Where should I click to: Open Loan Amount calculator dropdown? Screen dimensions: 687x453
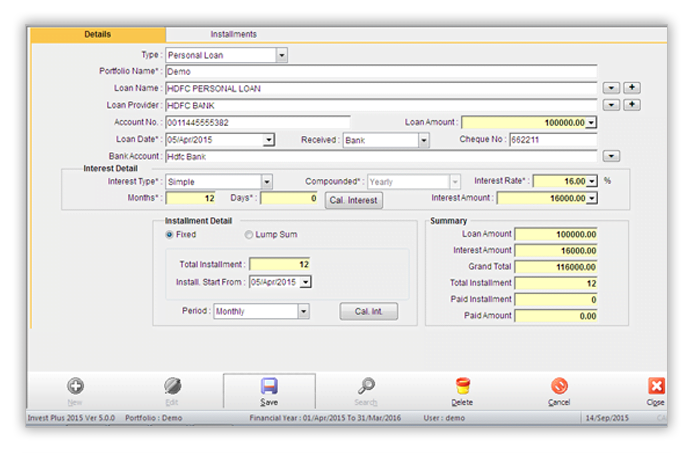591,123
